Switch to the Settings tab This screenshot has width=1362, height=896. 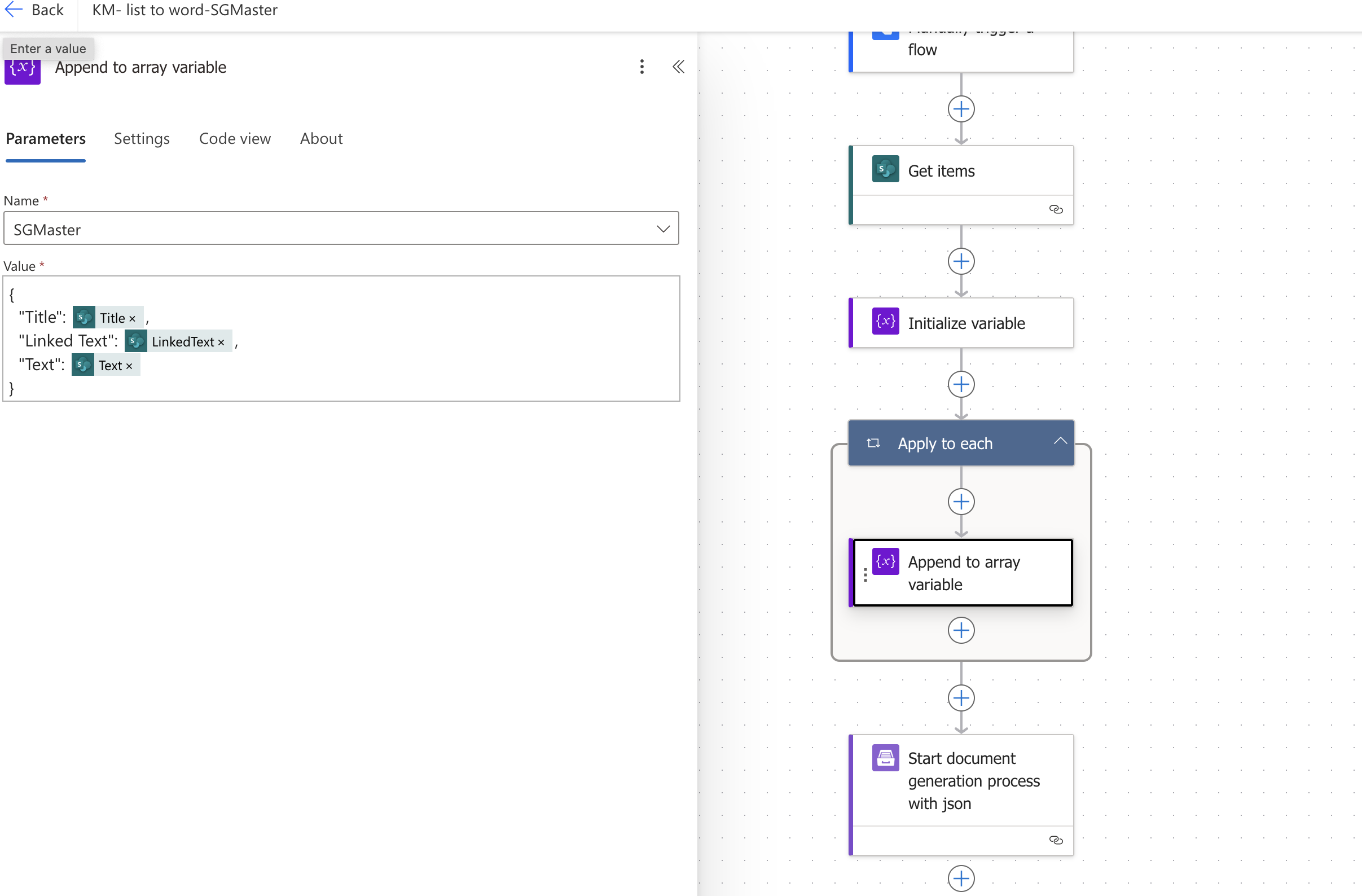(x=142, y=138)
